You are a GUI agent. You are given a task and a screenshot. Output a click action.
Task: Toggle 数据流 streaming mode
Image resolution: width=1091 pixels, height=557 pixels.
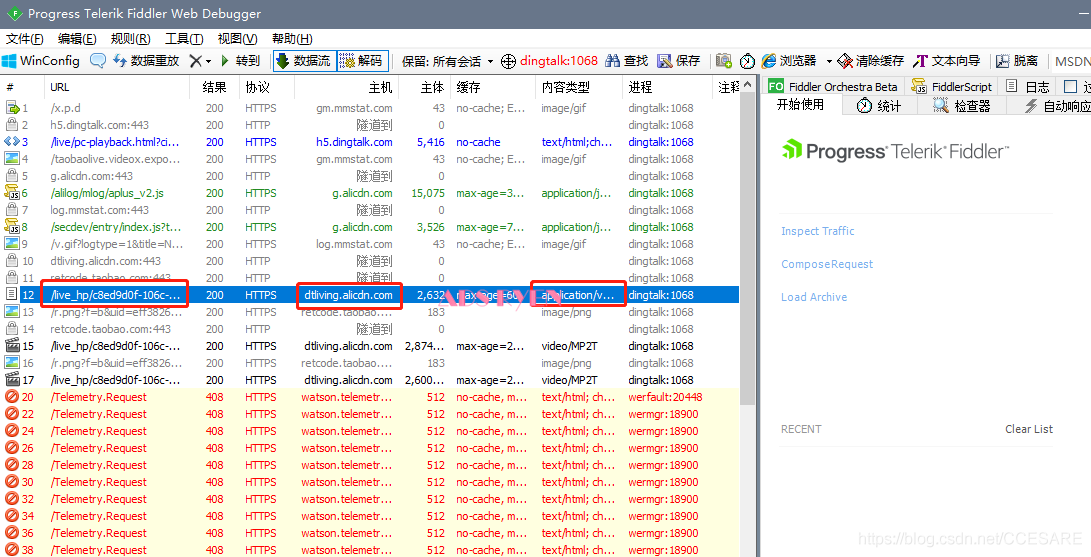[x=305, y=60]
